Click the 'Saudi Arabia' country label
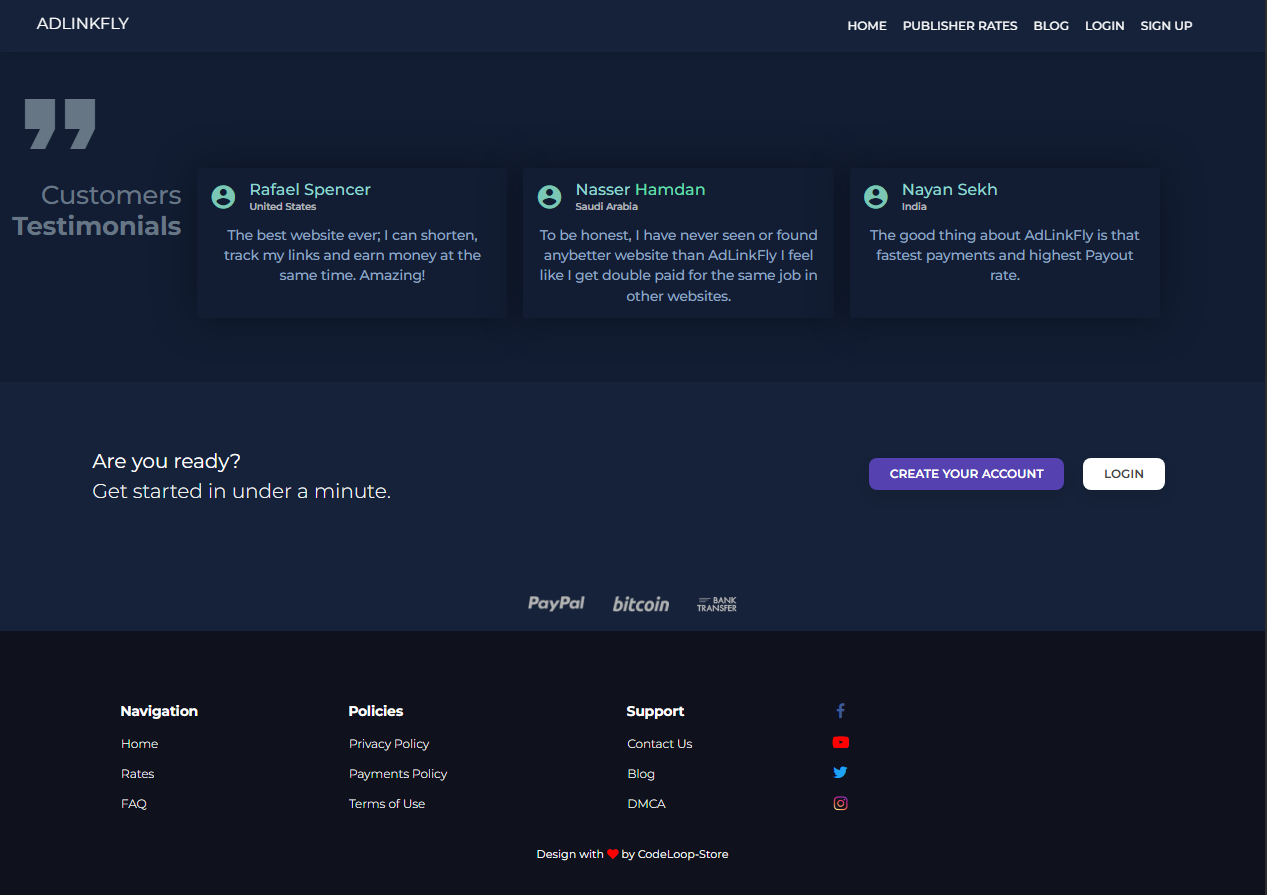Viewport: 1267px width, 895px height. pos(606,207)
